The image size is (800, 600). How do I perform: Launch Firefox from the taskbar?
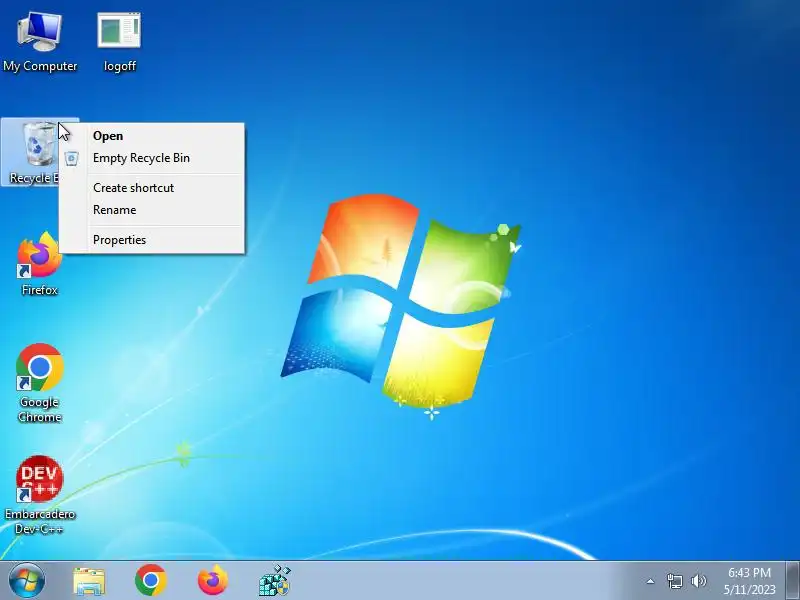click(x=213, y=581)
